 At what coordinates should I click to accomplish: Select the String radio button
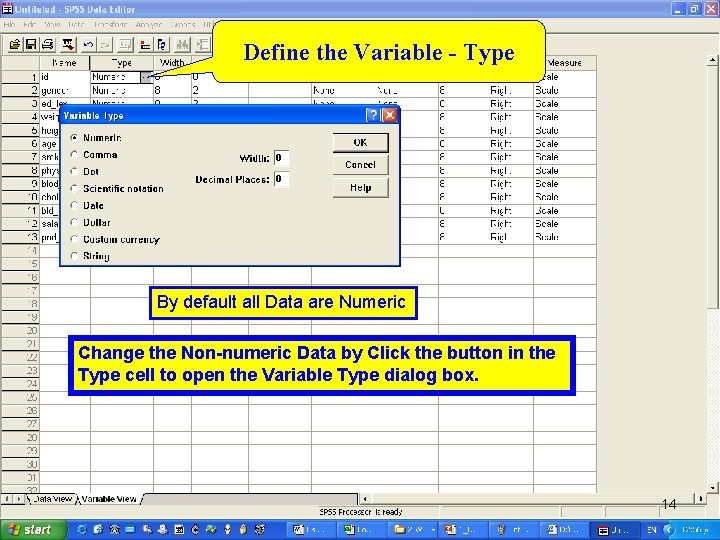pos(74,256)
